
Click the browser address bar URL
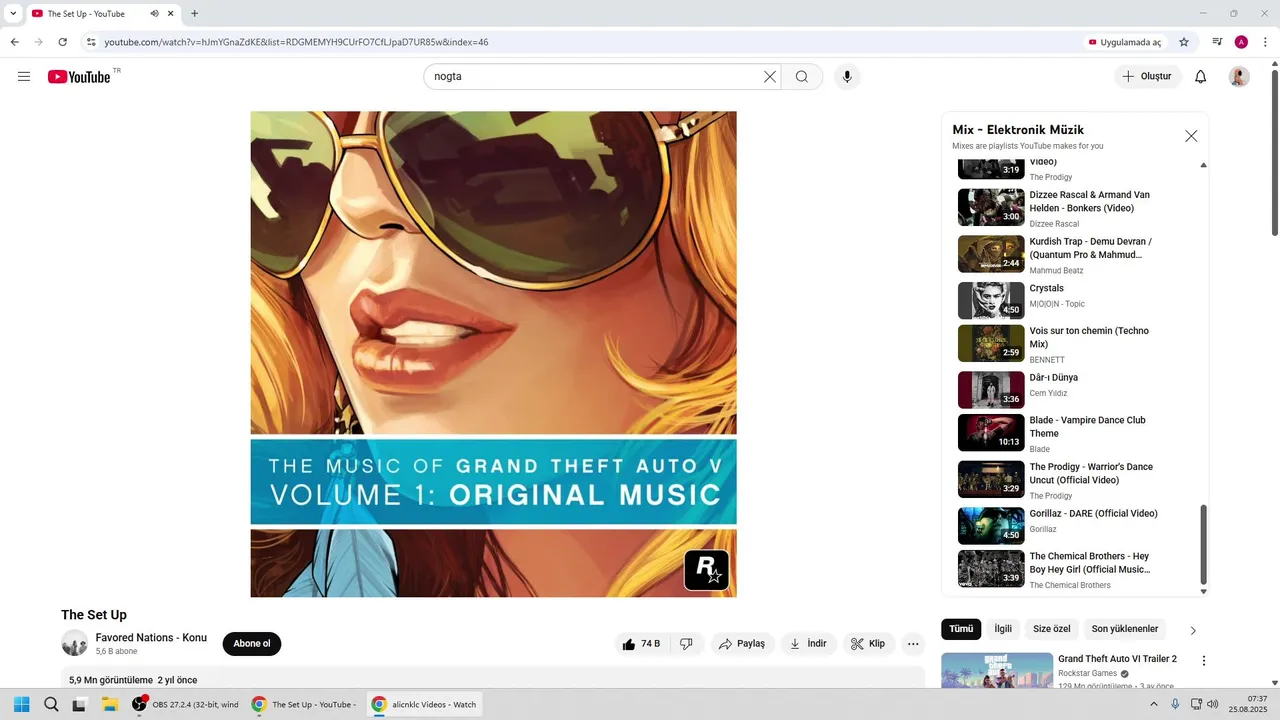click(296, 42)
